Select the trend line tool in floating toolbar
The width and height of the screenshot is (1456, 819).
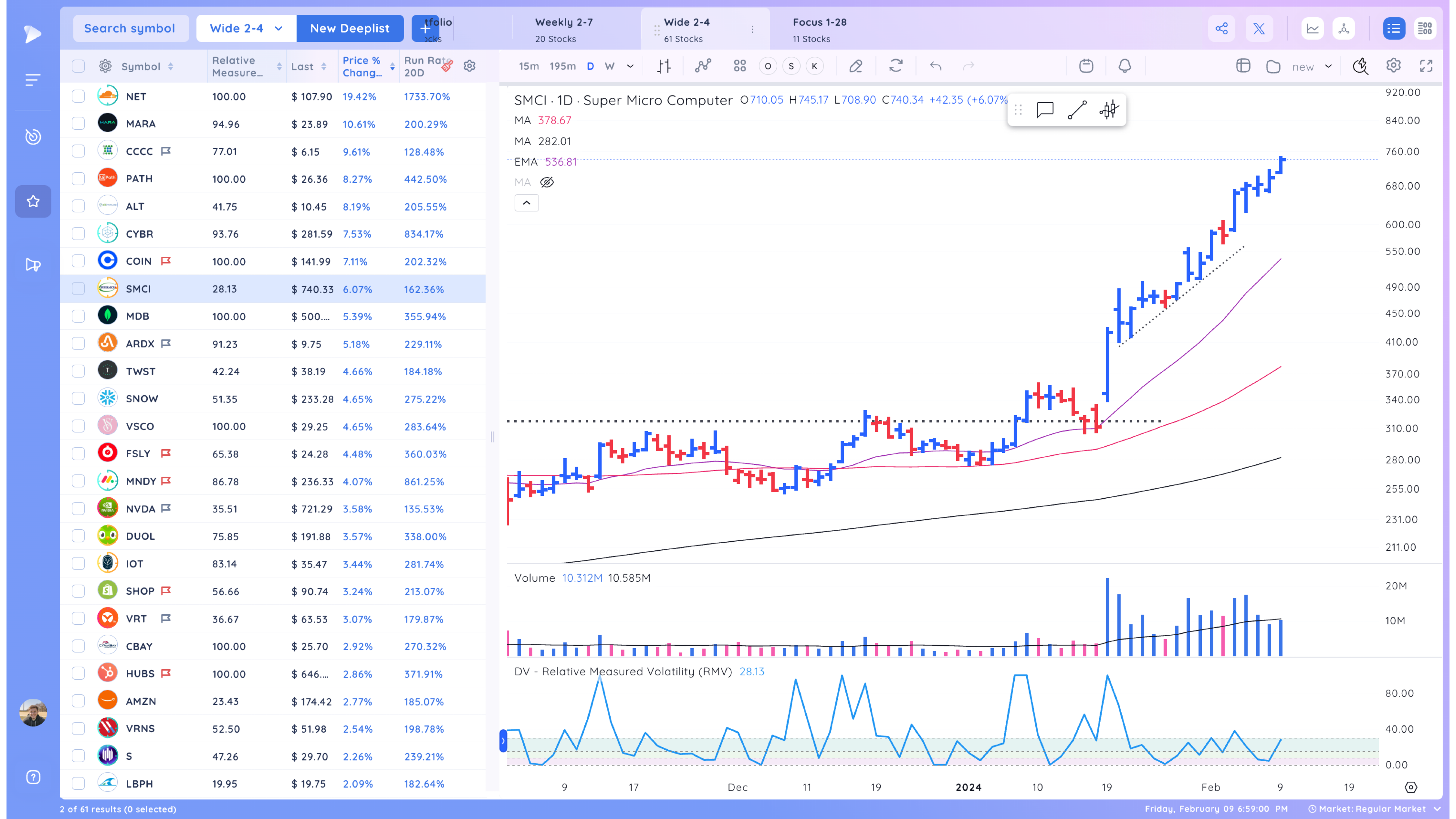1077,110
